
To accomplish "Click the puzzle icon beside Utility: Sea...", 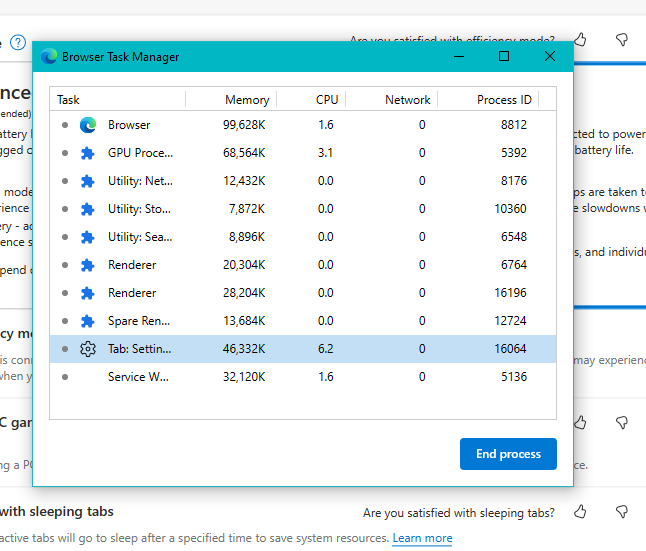I will 87,237.
